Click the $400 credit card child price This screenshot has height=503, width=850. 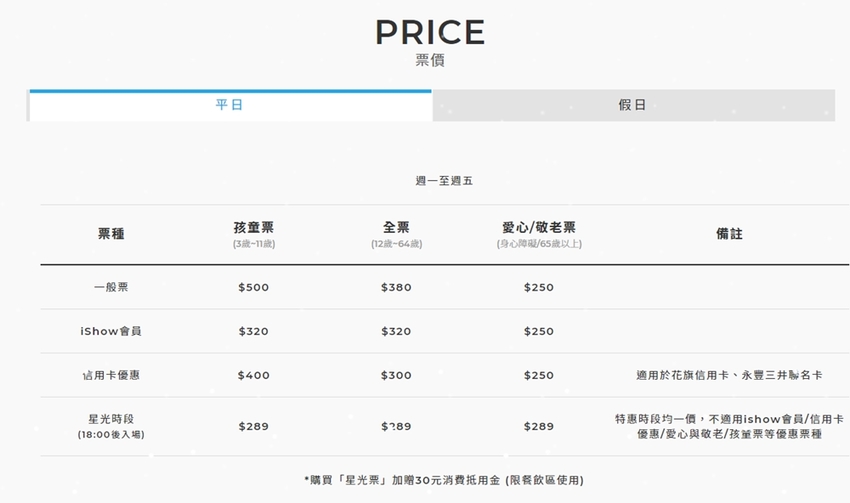click(253, 375)
